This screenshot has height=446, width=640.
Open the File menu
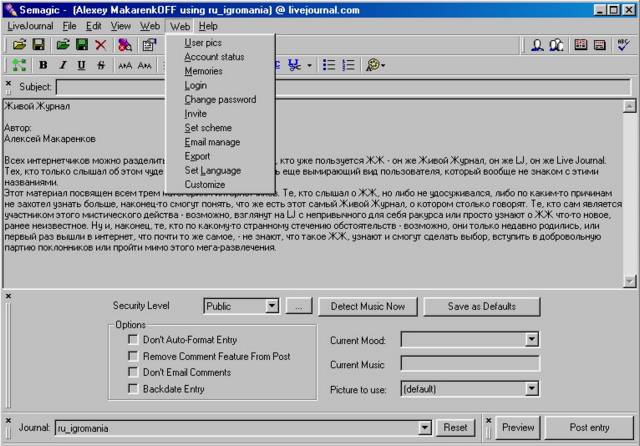click(69, 26)
